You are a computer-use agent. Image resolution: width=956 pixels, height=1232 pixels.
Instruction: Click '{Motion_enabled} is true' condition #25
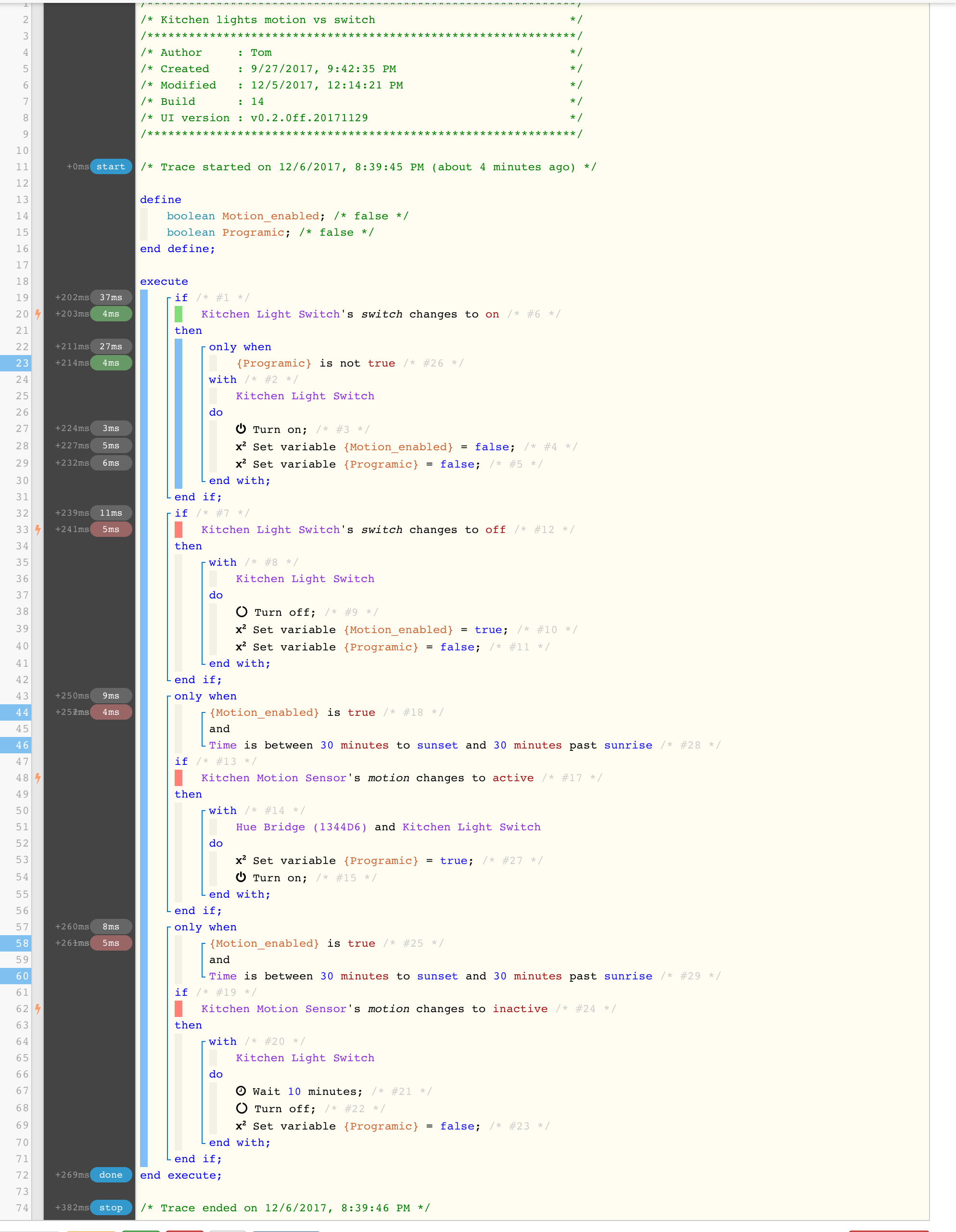[293, 943]
